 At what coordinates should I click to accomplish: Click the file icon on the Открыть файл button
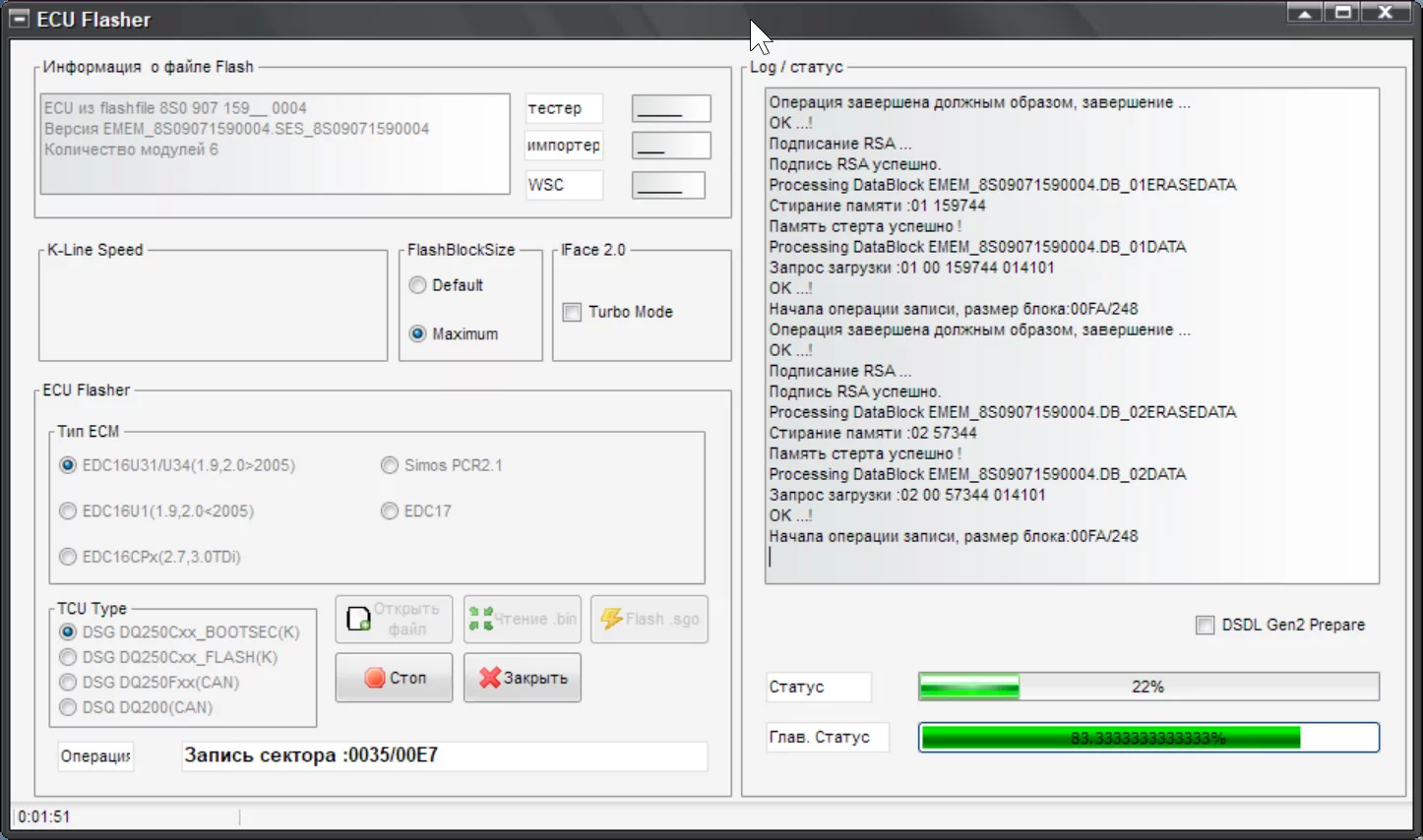tap(358, 619)
